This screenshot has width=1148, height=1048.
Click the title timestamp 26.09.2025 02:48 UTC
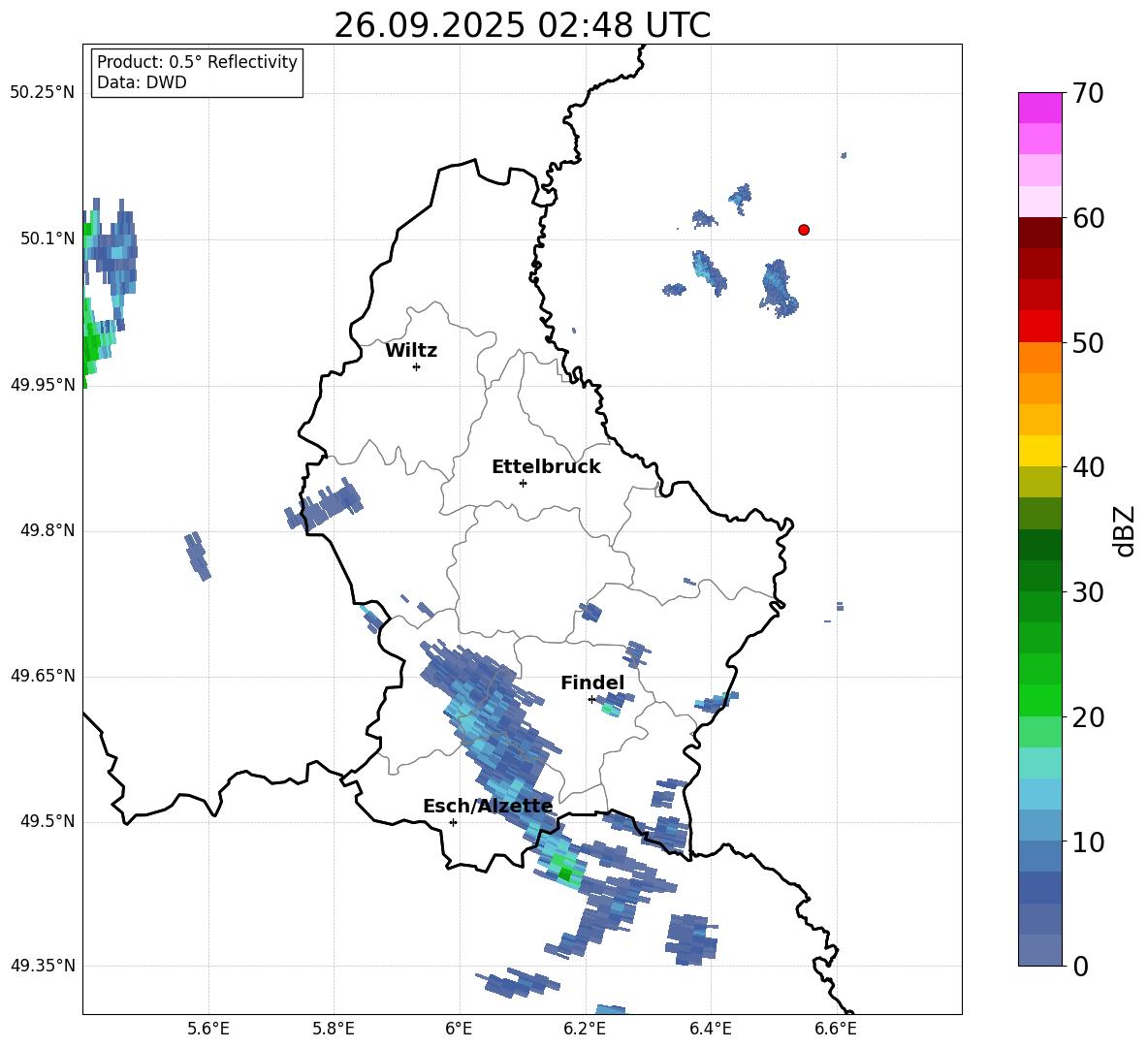tap(522, 25)
